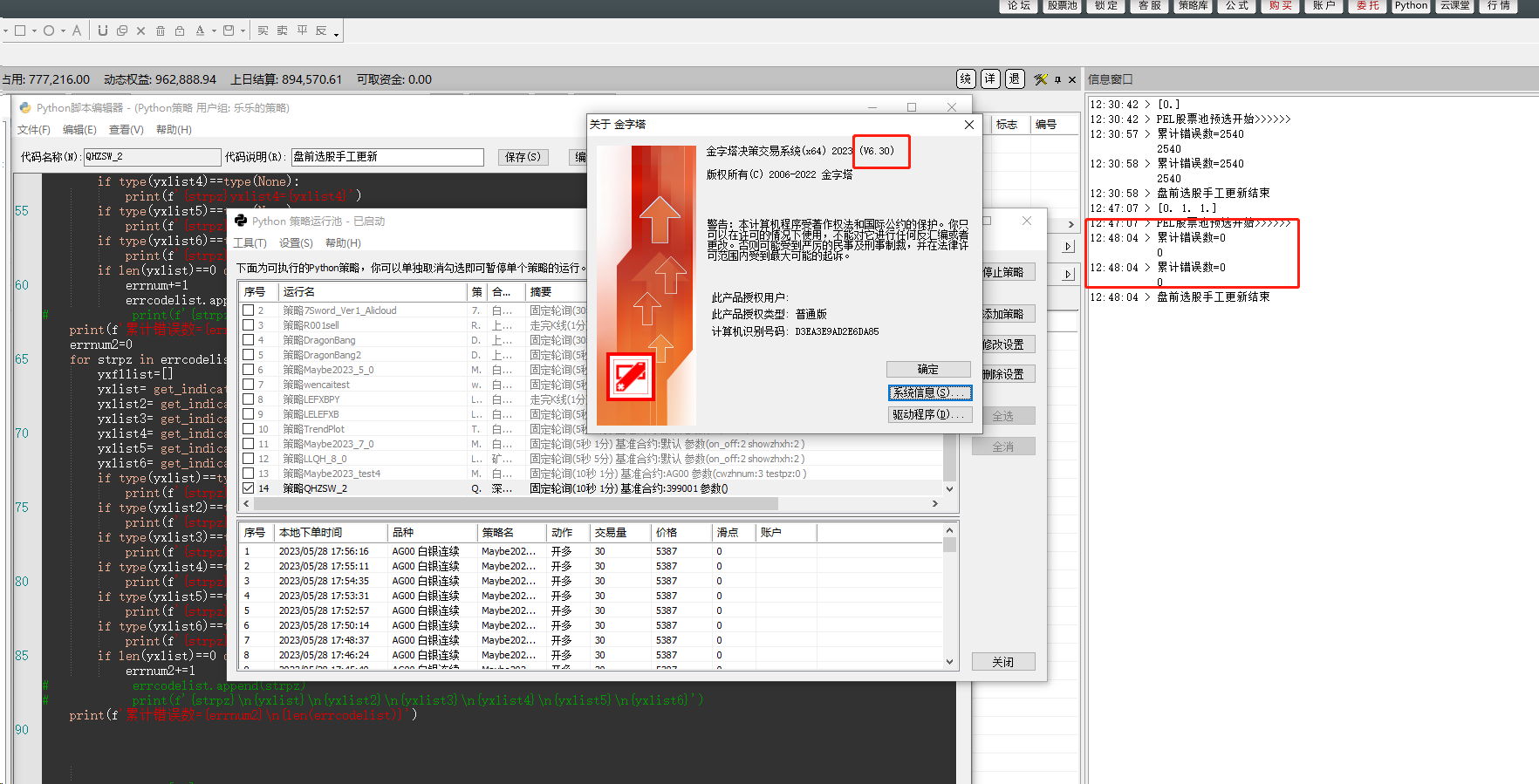Select the text annotation tool
Image resolution: width=1539 pixels, height=784 pixels.
[77, 31]
